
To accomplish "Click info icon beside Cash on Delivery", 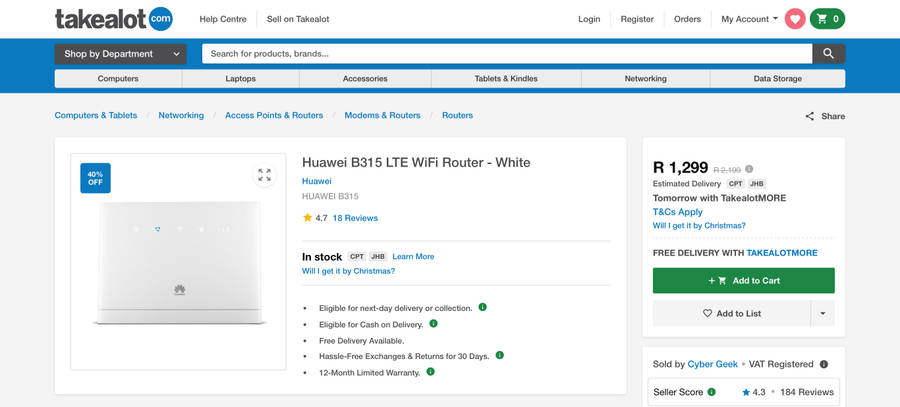I will [x=433, y=324].
